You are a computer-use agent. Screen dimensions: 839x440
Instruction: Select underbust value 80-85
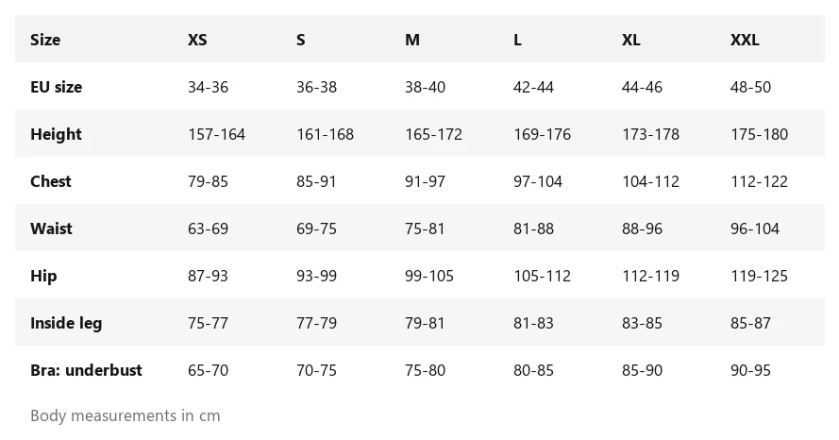coord(533,370)
